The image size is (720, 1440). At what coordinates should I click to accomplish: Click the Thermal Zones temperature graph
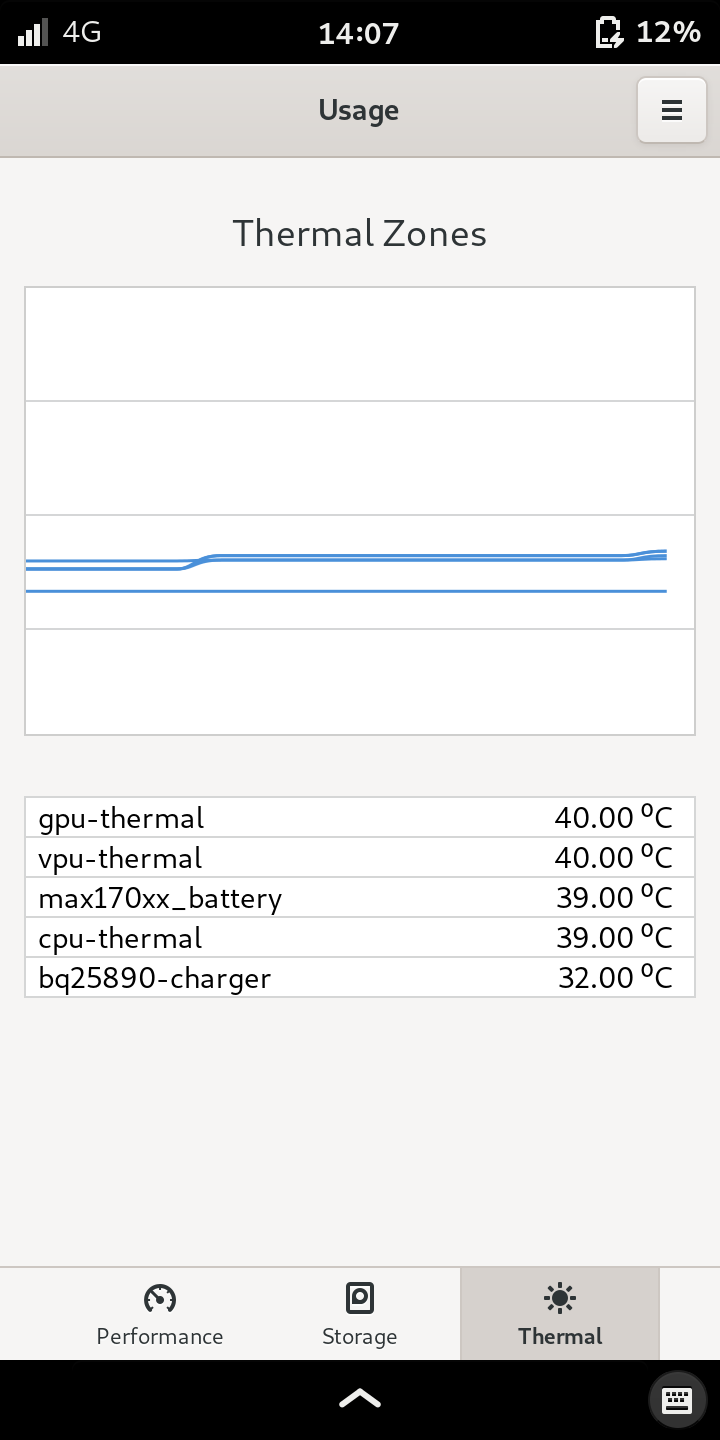(360, 511)
